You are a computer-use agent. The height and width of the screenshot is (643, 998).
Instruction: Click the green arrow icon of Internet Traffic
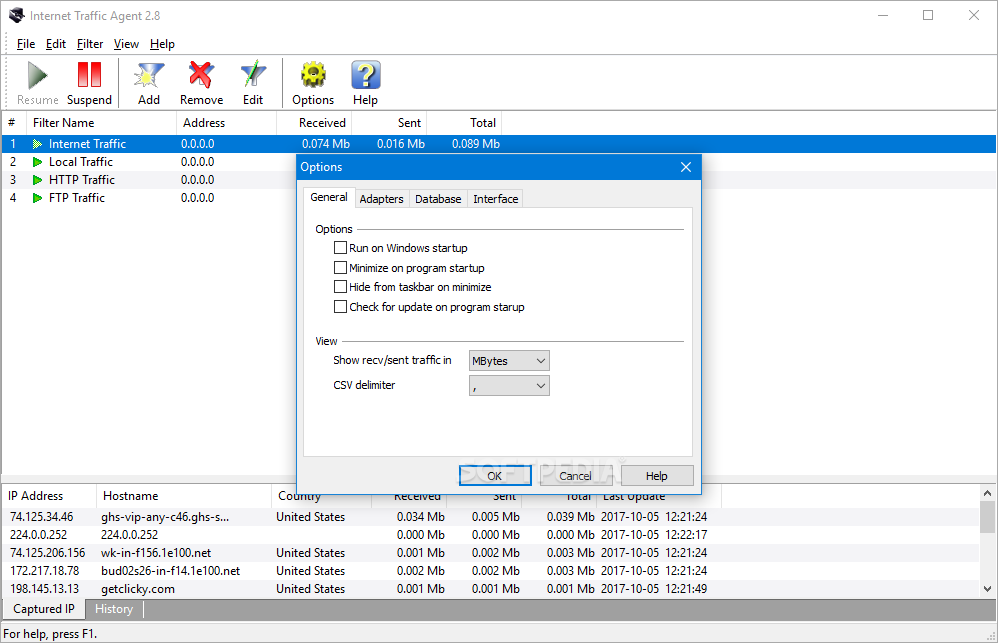(x=38, y=144)
